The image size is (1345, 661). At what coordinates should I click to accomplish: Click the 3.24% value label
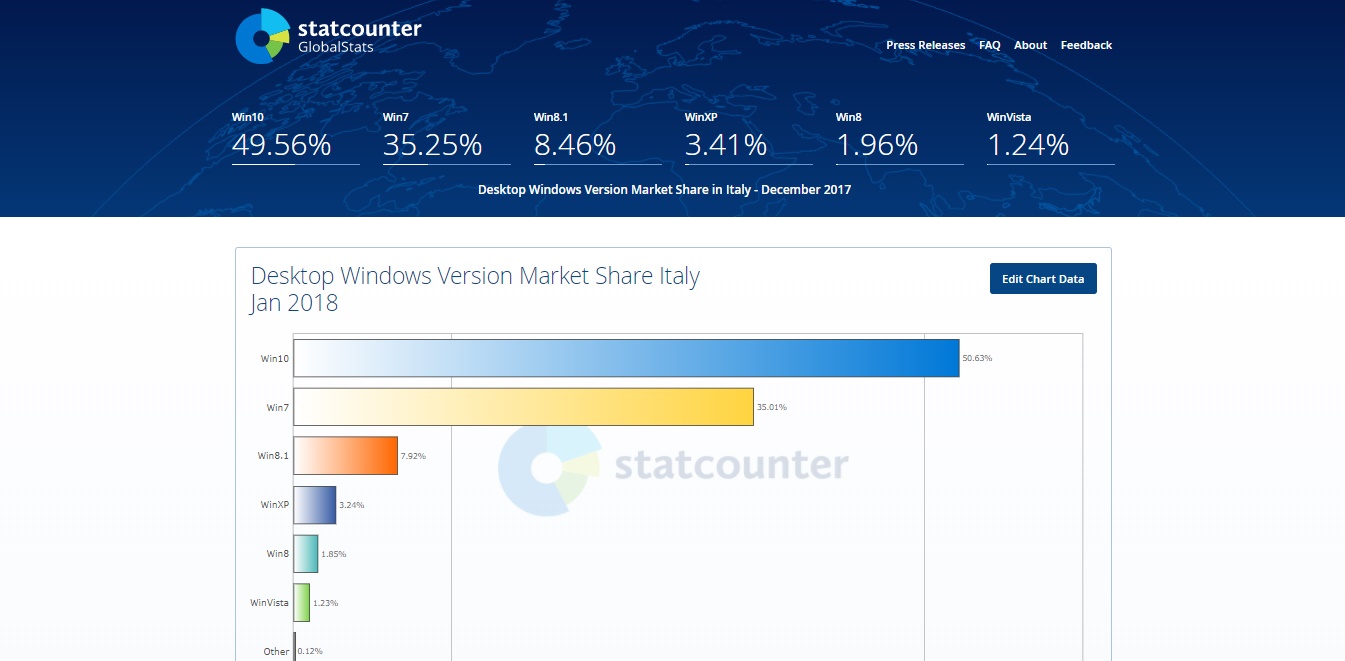351,505
